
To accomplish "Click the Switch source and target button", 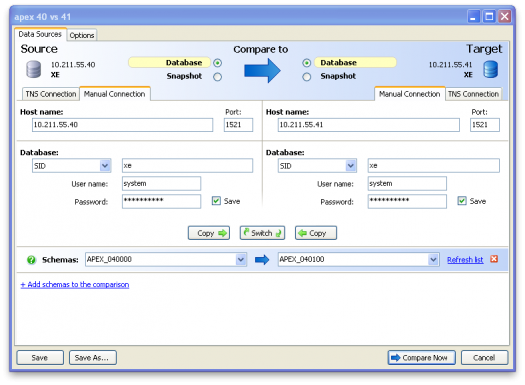I will tap(262, 233).
